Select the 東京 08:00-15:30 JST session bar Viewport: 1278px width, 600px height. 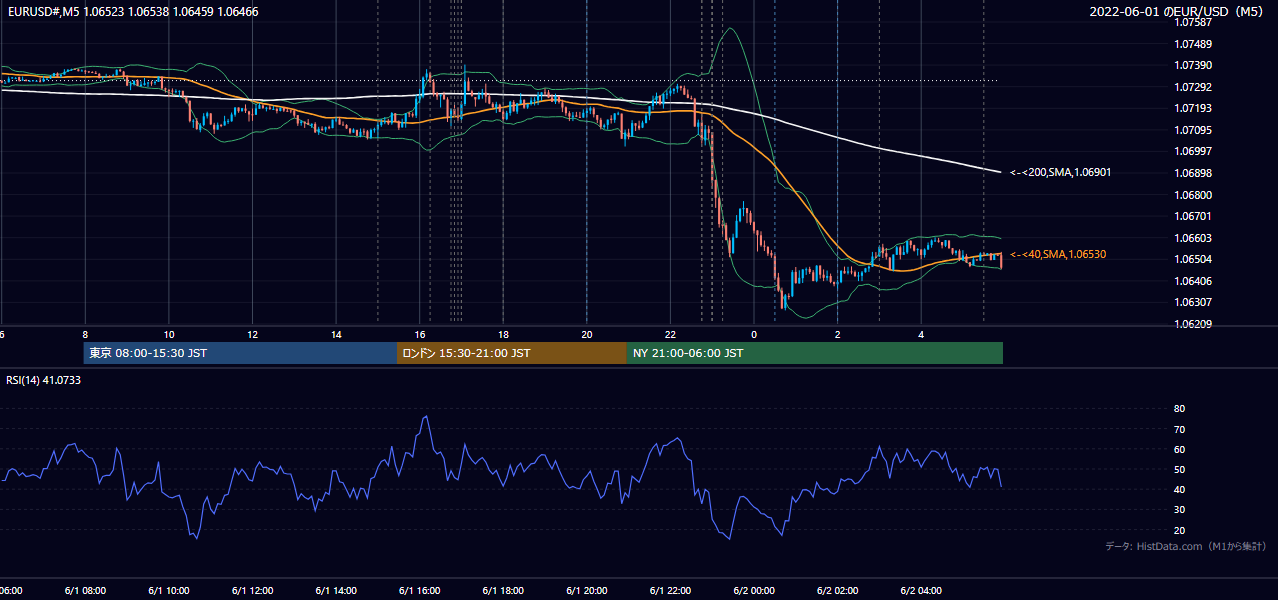pos(240,353)
